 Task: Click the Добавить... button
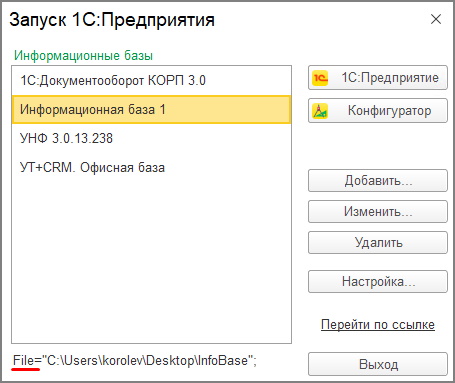pyautogui.click(x=378, y=181)
